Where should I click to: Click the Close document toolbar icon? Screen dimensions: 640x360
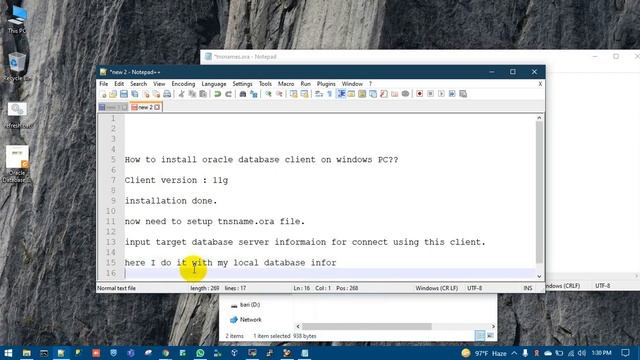pyautogui.click(x=146, y=94)
